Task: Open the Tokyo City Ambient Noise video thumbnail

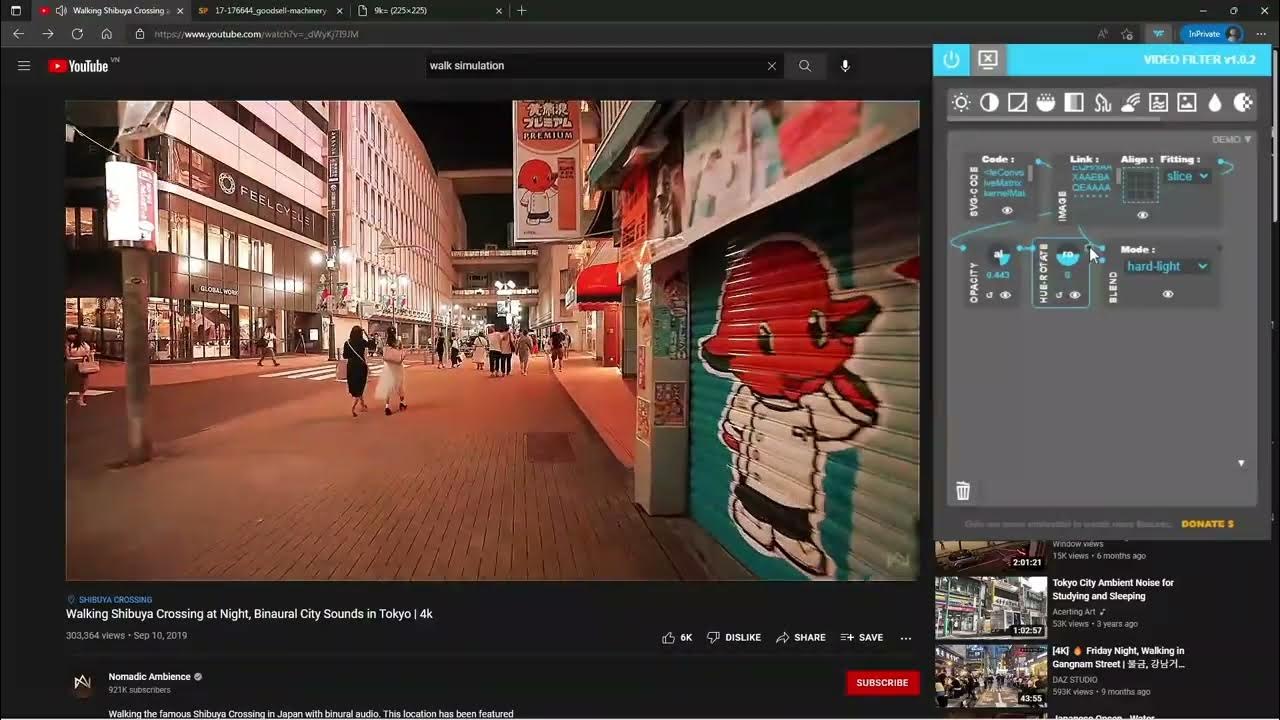Action: pos(991,607)
